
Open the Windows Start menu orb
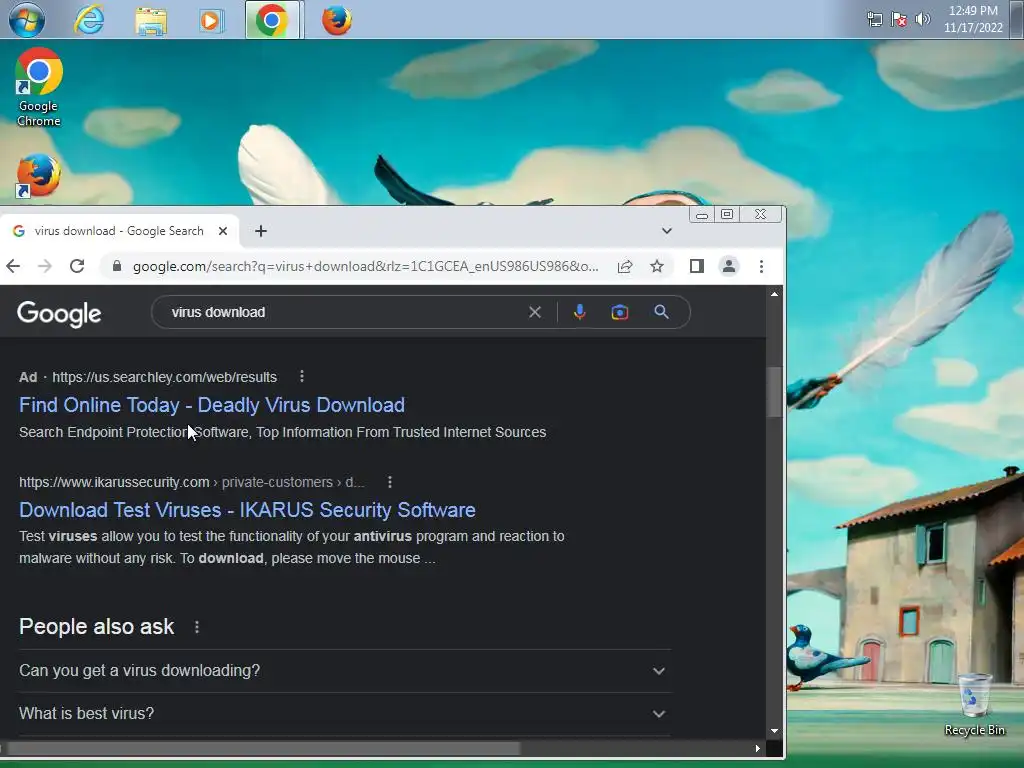(27, 20)
